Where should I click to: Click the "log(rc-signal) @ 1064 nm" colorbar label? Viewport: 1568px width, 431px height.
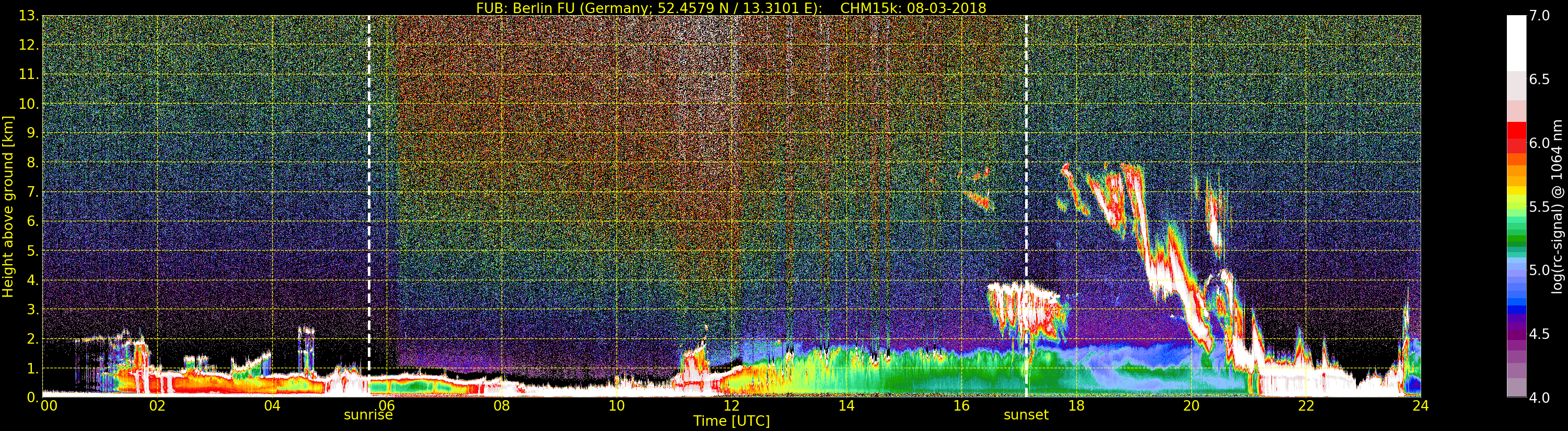point(1557,206)
